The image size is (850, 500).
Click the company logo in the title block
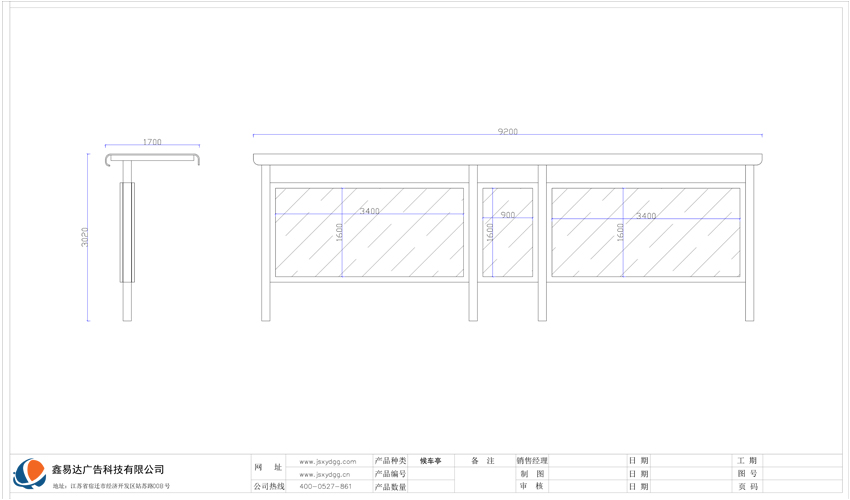pyautogui.click(x=30, y=473)
